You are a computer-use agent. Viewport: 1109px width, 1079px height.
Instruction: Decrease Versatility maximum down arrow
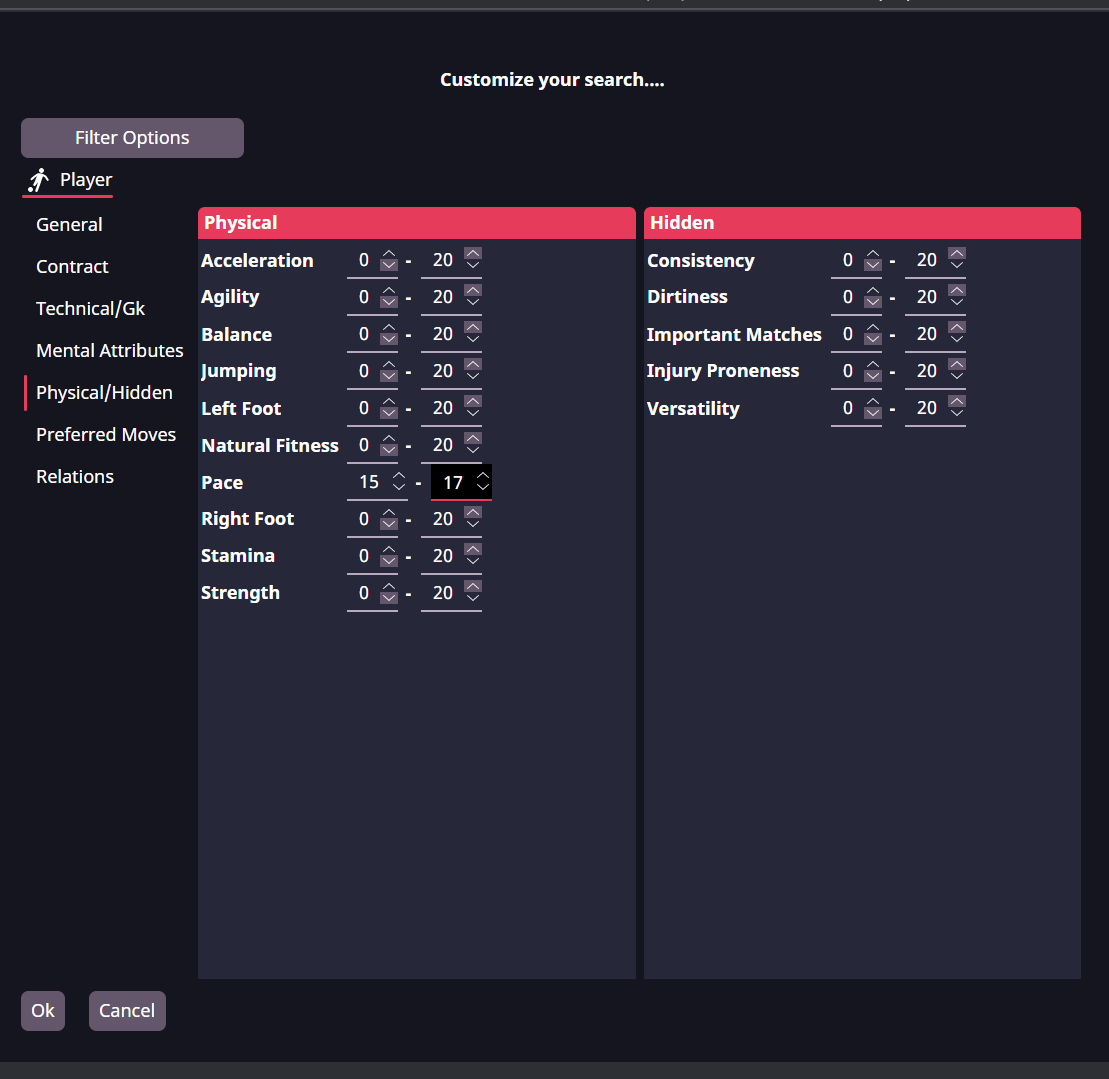point(957,415)
